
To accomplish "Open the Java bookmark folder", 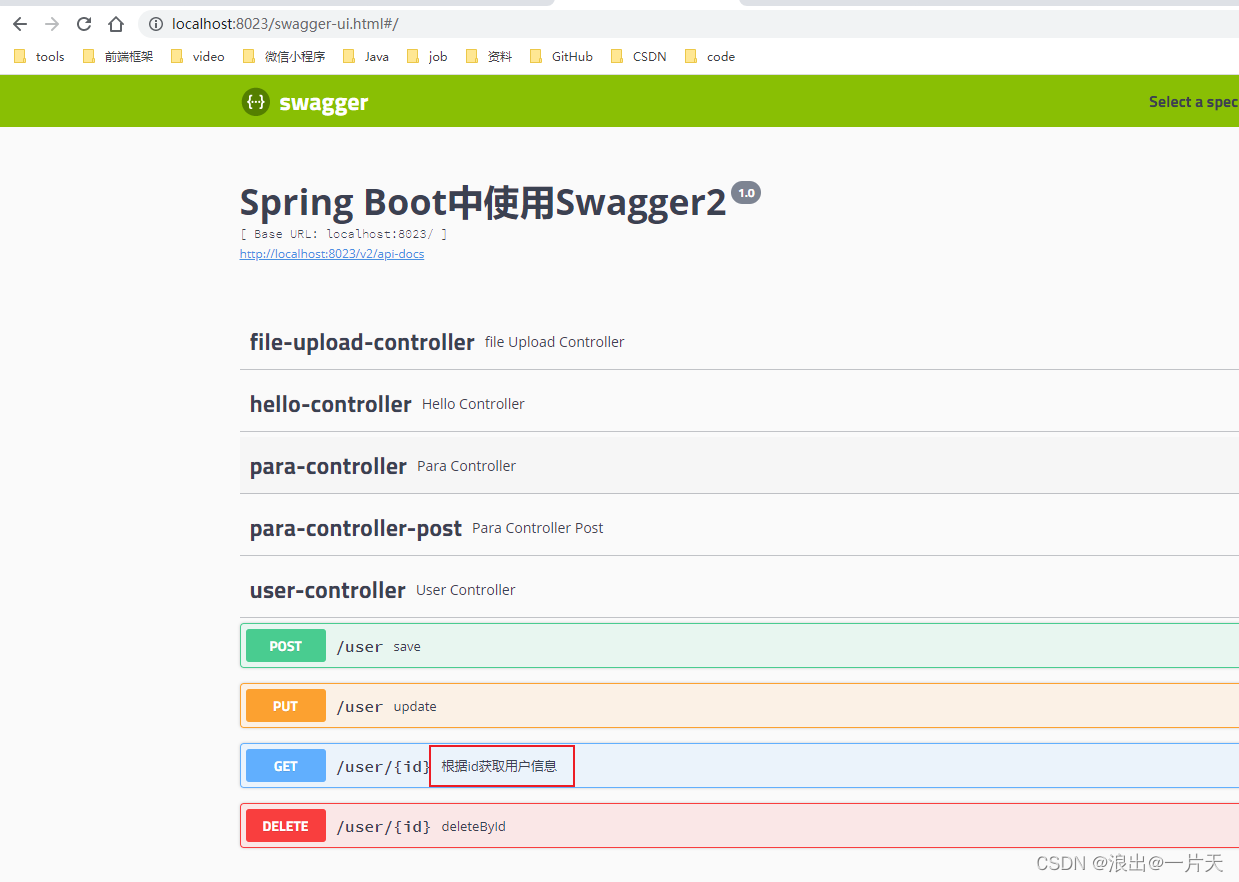I will click(366, 56).
